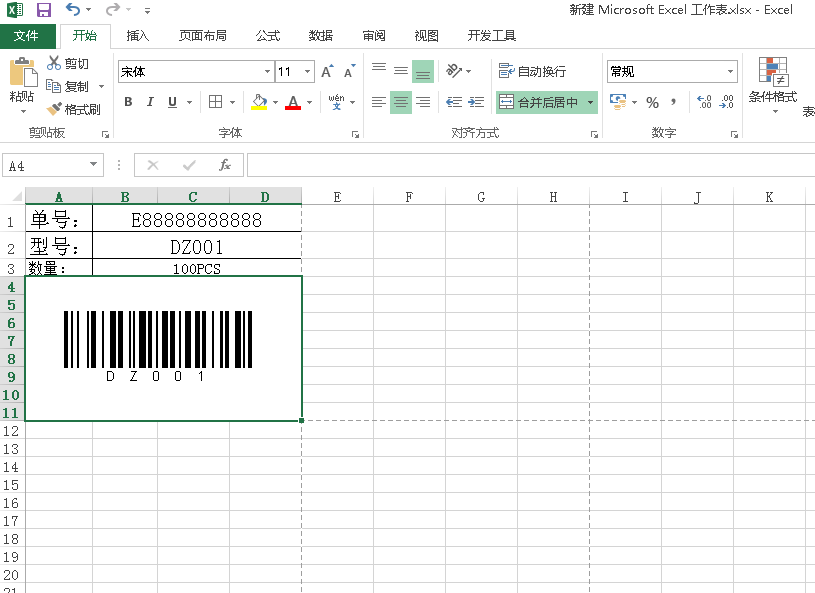Decrease font size with small A icon
815x593 pixels.
[349, 72]
